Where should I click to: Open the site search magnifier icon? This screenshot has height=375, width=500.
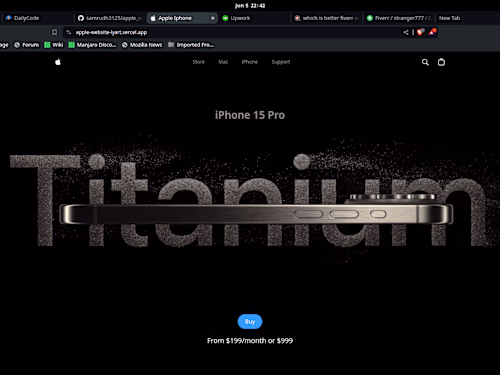click(x=425, y=62)
